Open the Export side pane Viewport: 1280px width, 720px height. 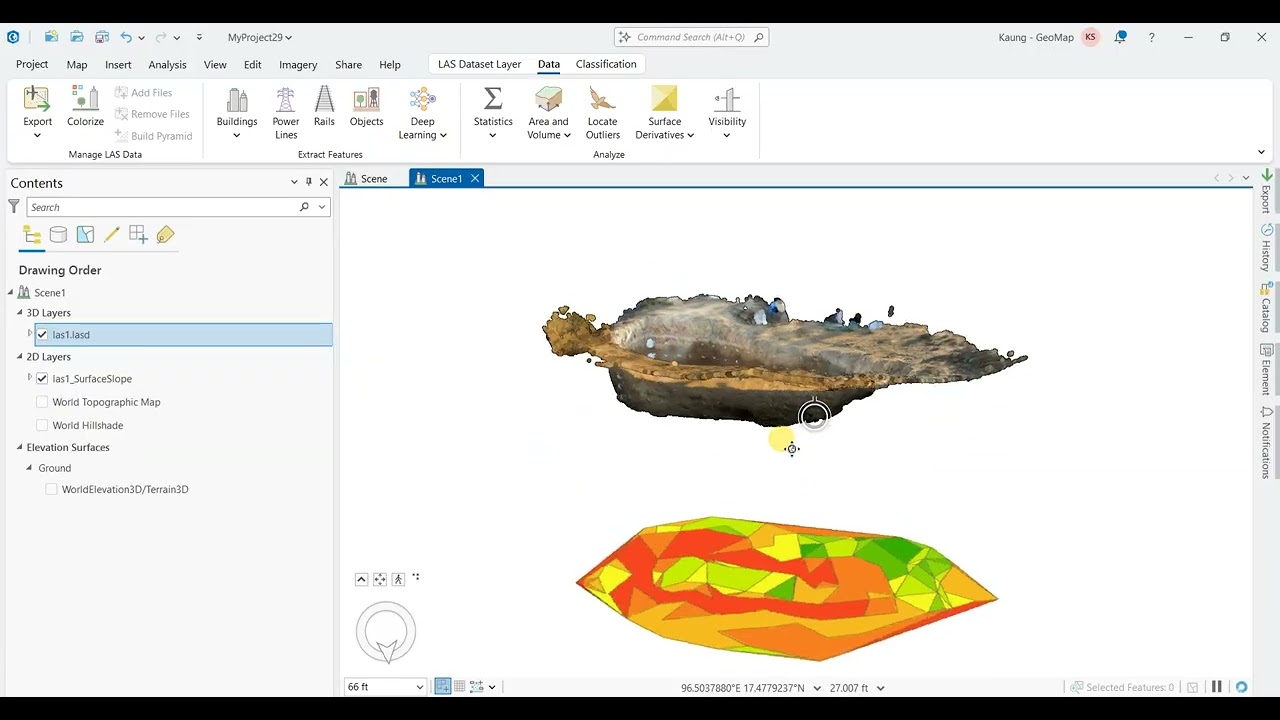1266,191
